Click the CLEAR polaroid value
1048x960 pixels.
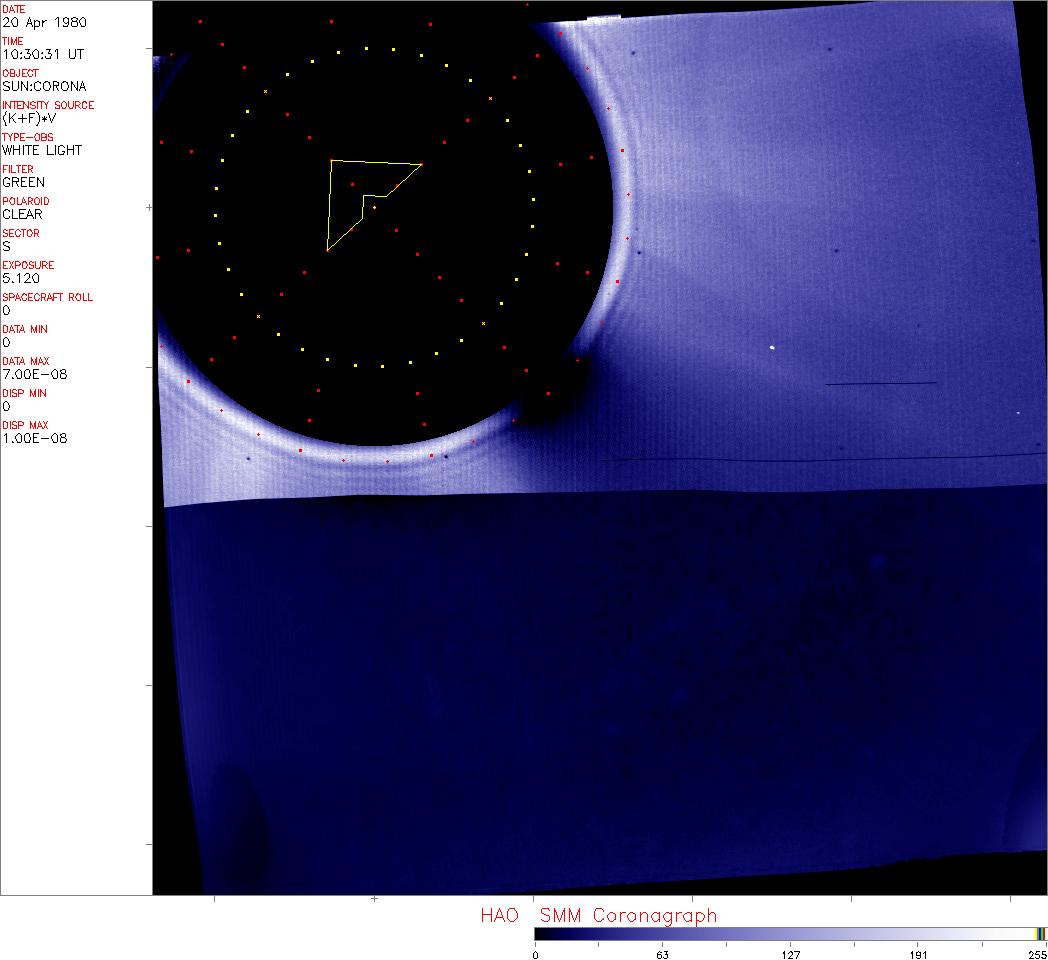pos(22,214)
